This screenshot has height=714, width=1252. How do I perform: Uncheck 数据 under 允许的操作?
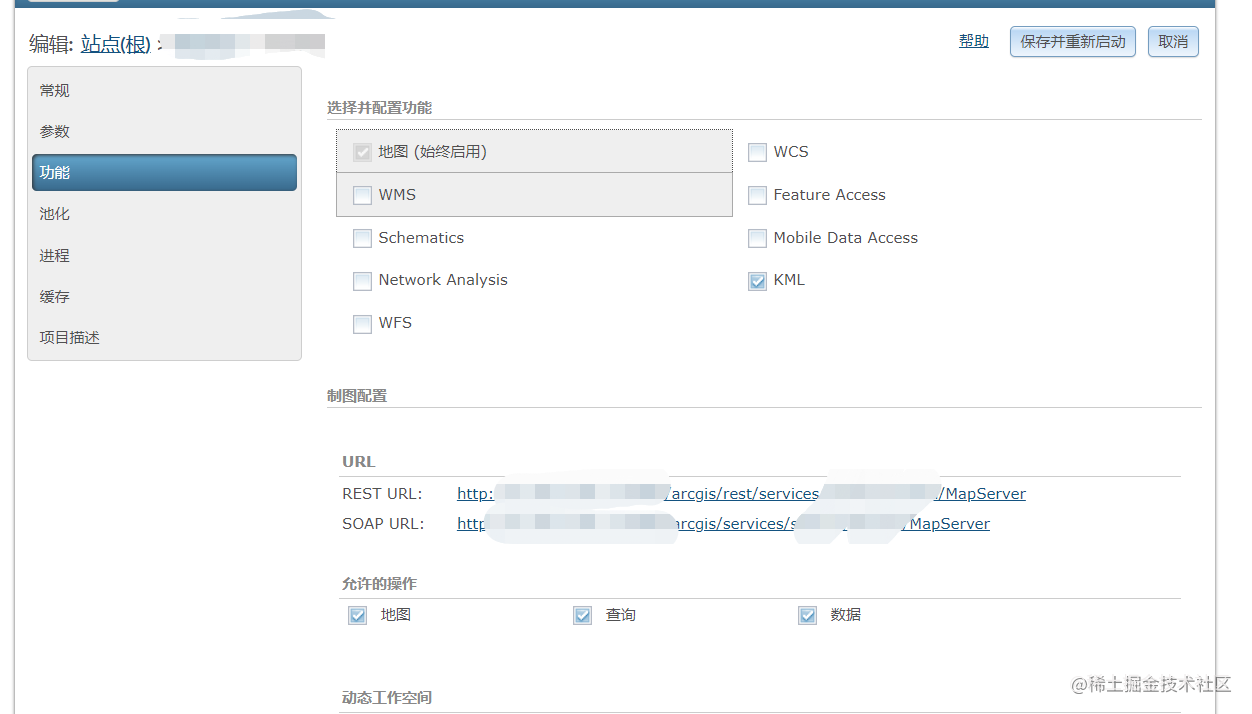coord(807,615)
